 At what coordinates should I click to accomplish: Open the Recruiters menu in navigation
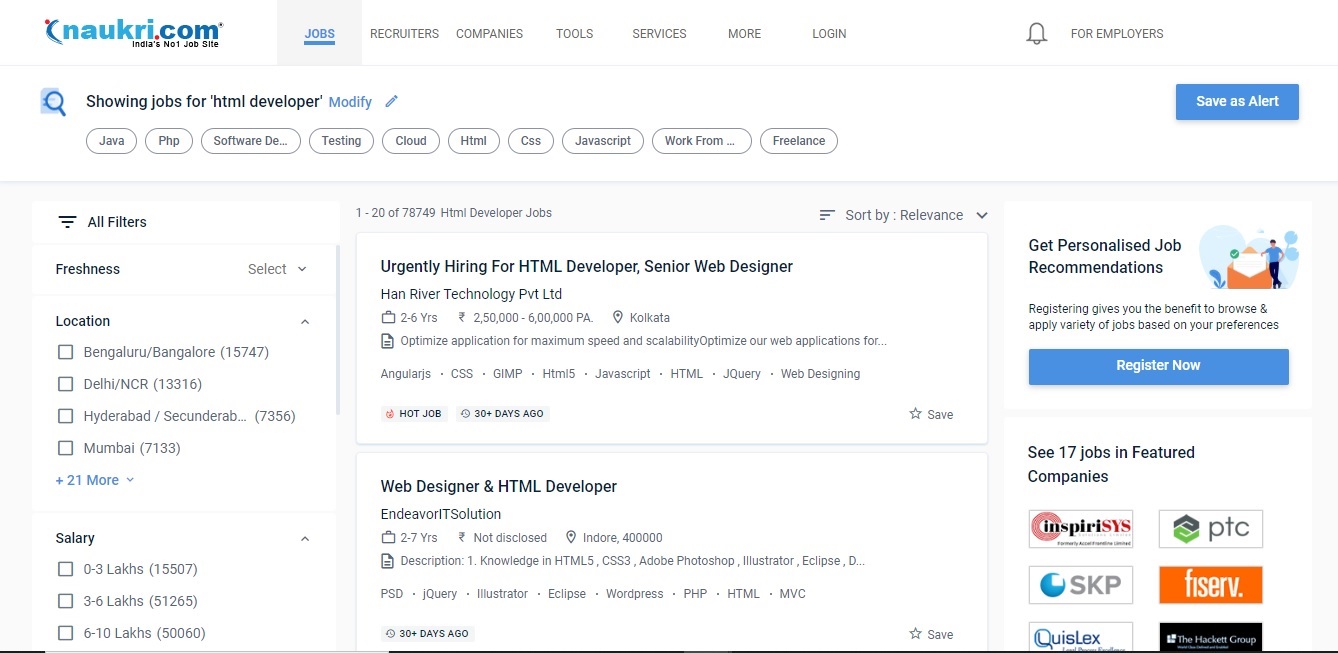pos(404,34)
